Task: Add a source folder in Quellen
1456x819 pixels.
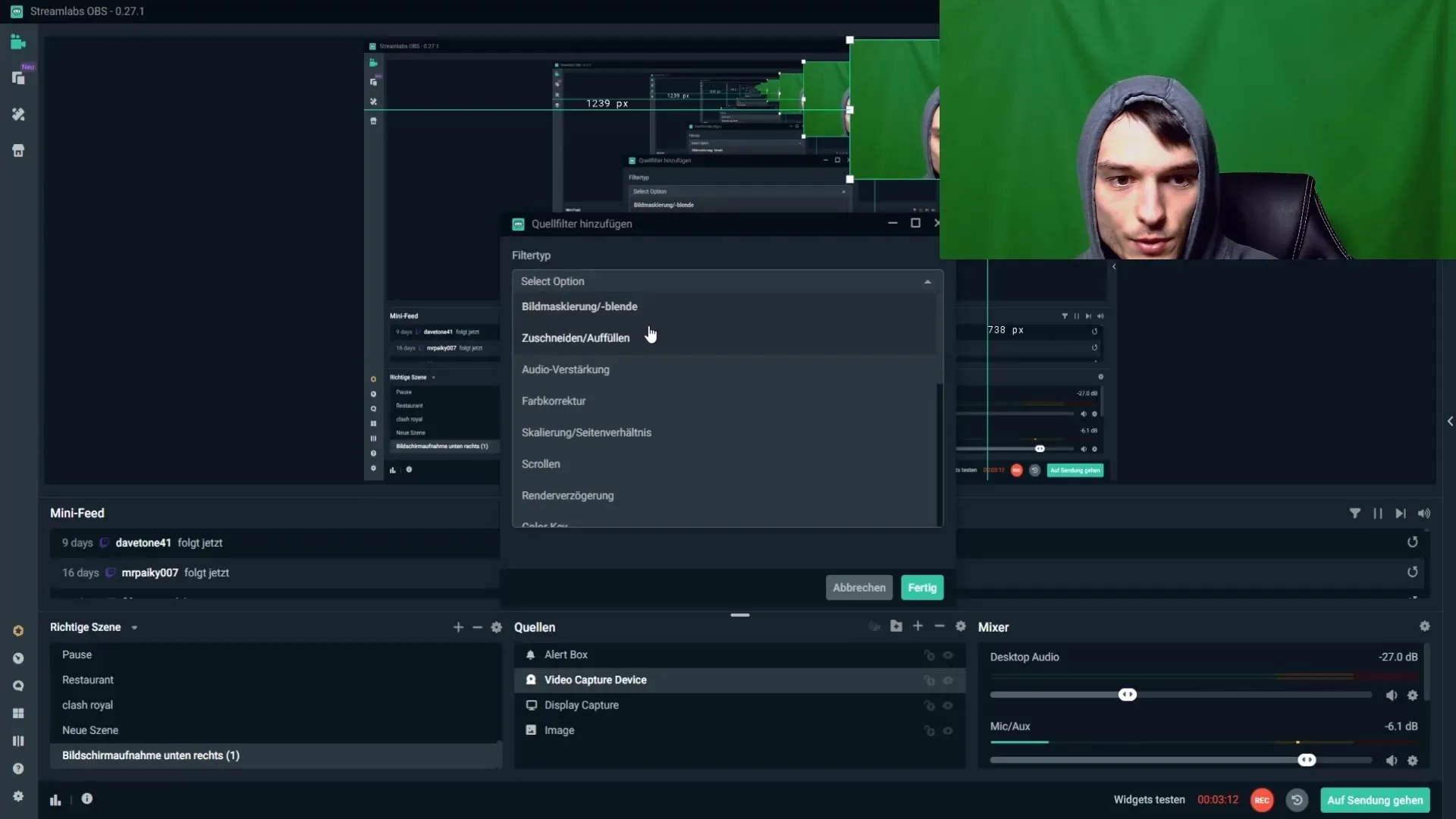Action: (896, 626)
